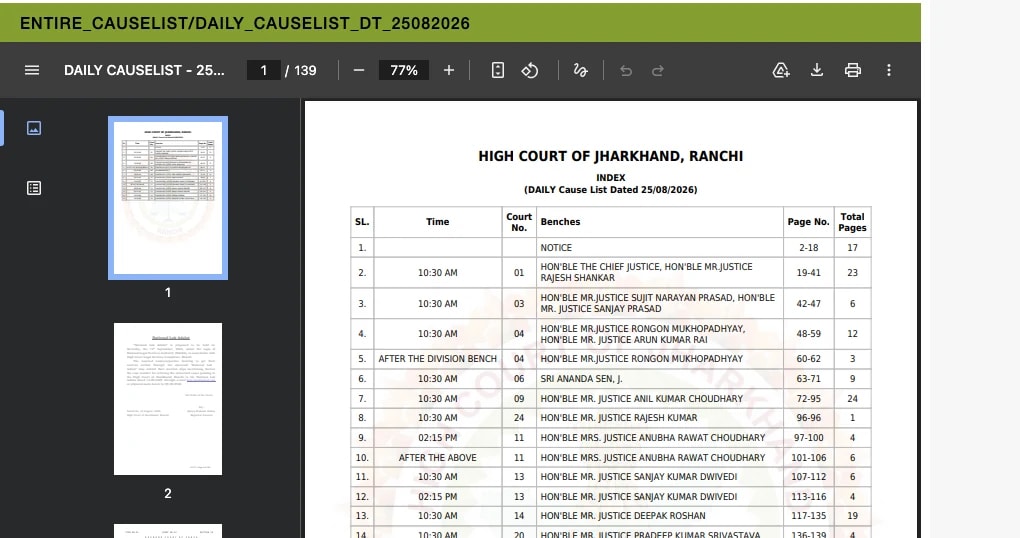
Task: Click the NOTICE row in index
Action: (x=610, y=247)
